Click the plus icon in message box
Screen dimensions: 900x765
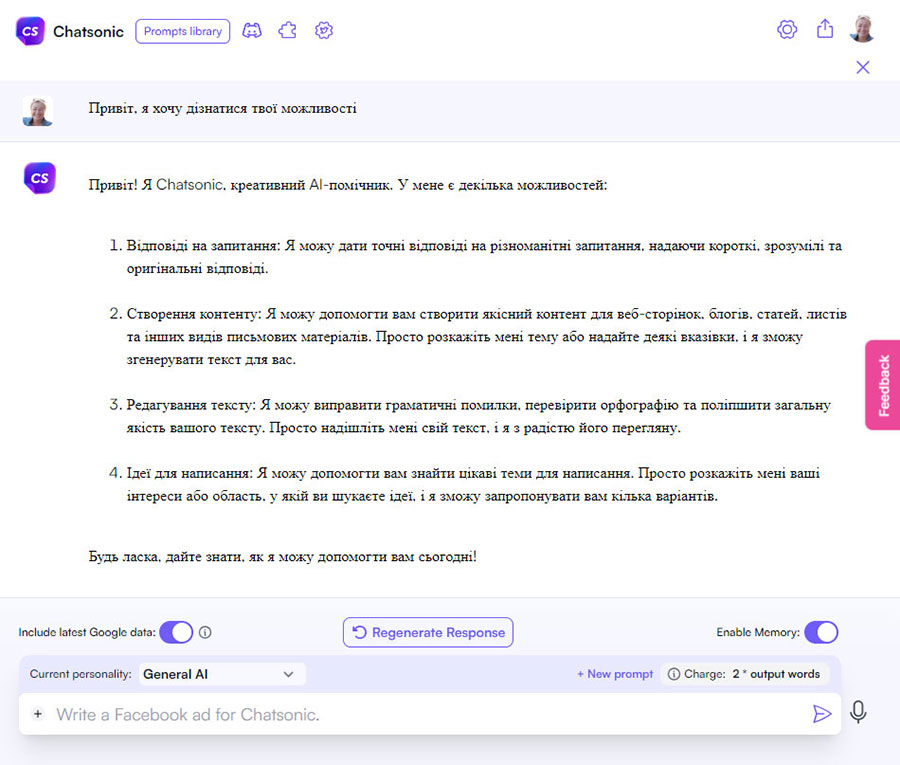(38, 714)
